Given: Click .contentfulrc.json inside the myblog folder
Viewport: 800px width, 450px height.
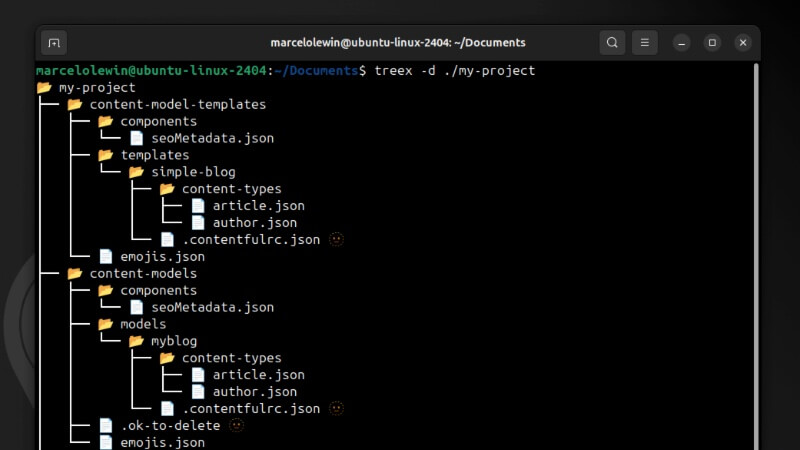Looking at the screenshot, I should click(250, 409).
